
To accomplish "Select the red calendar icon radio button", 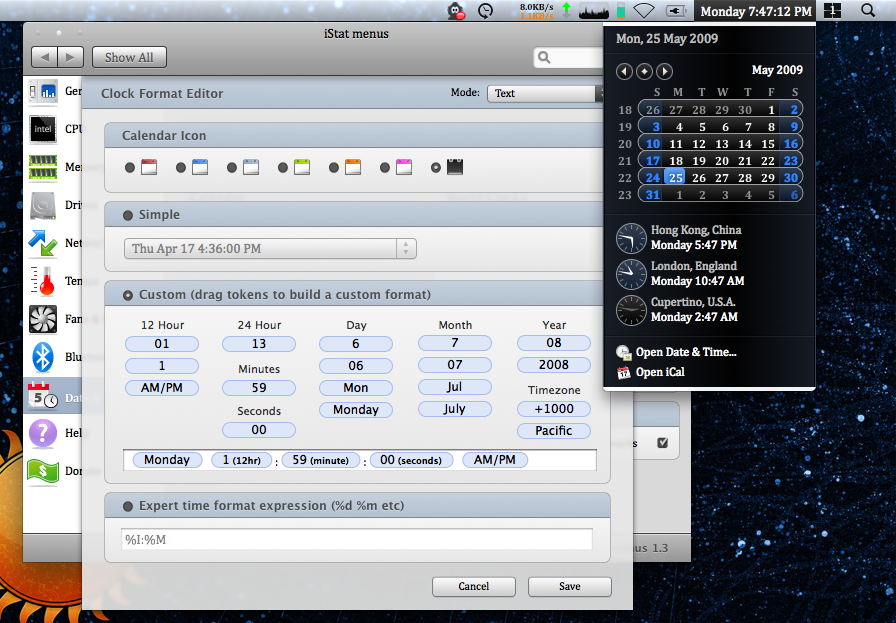I will (x=130, y=167).
